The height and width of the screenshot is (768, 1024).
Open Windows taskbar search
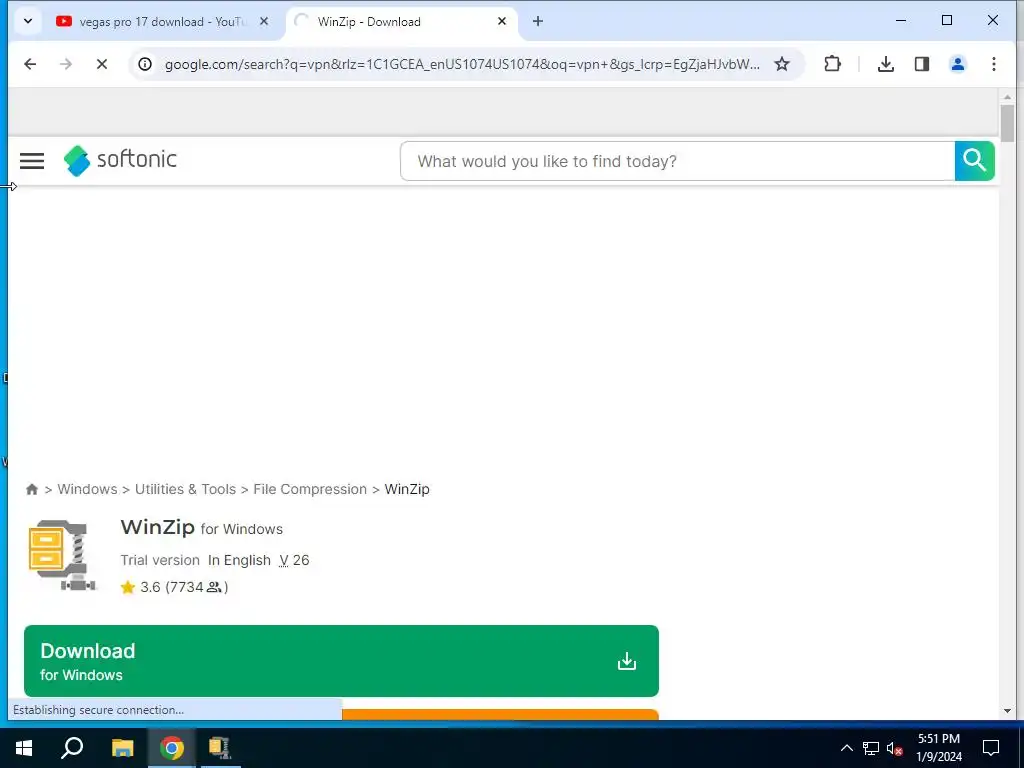pos(72,748)
